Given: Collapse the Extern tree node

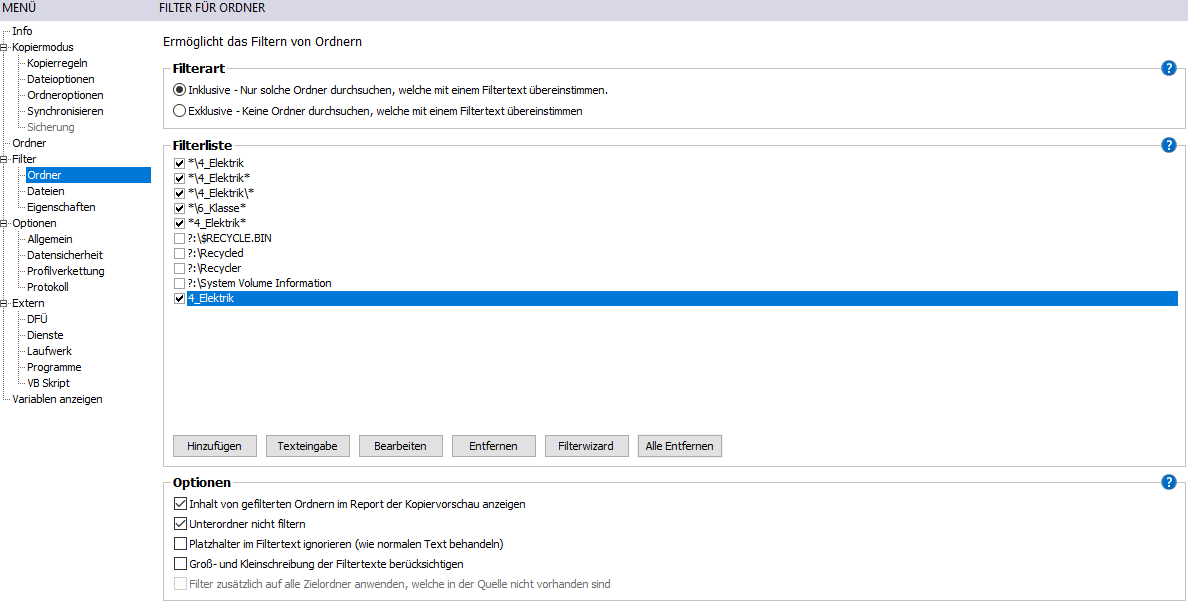Looking at the screenshot, I should (5, 303).
